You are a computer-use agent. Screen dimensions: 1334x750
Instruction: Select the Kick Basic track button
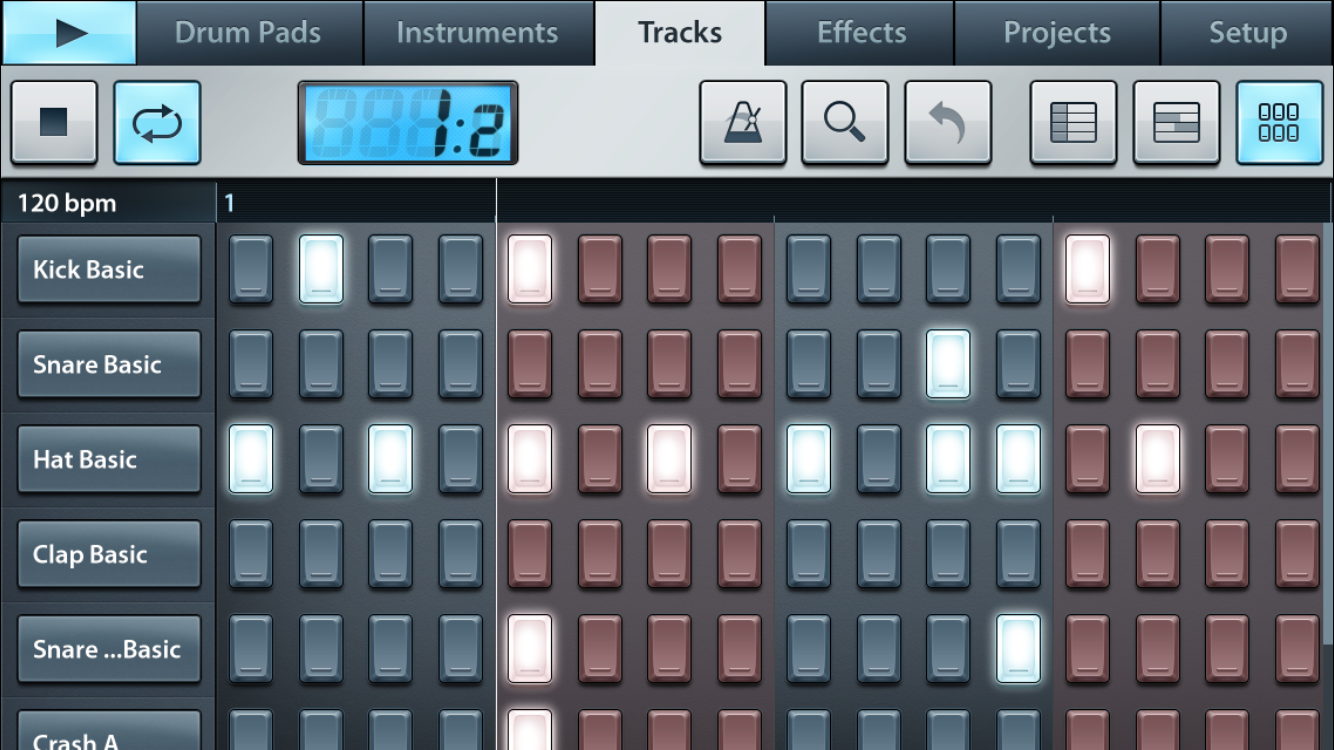tap(109, 269)
